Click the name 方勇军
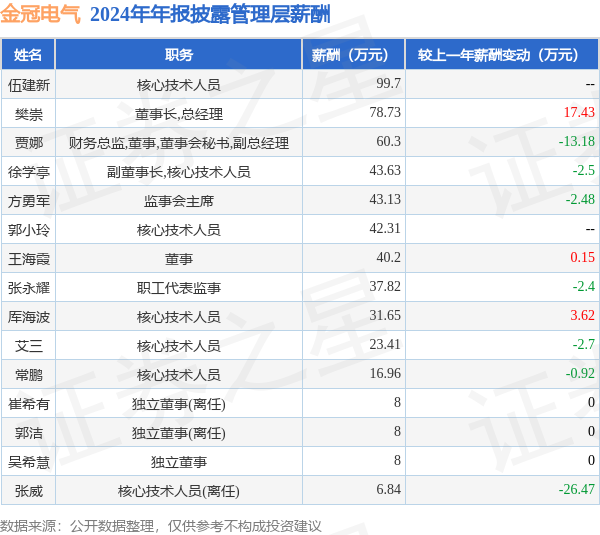Screen dimensions: 600x535 29,201
